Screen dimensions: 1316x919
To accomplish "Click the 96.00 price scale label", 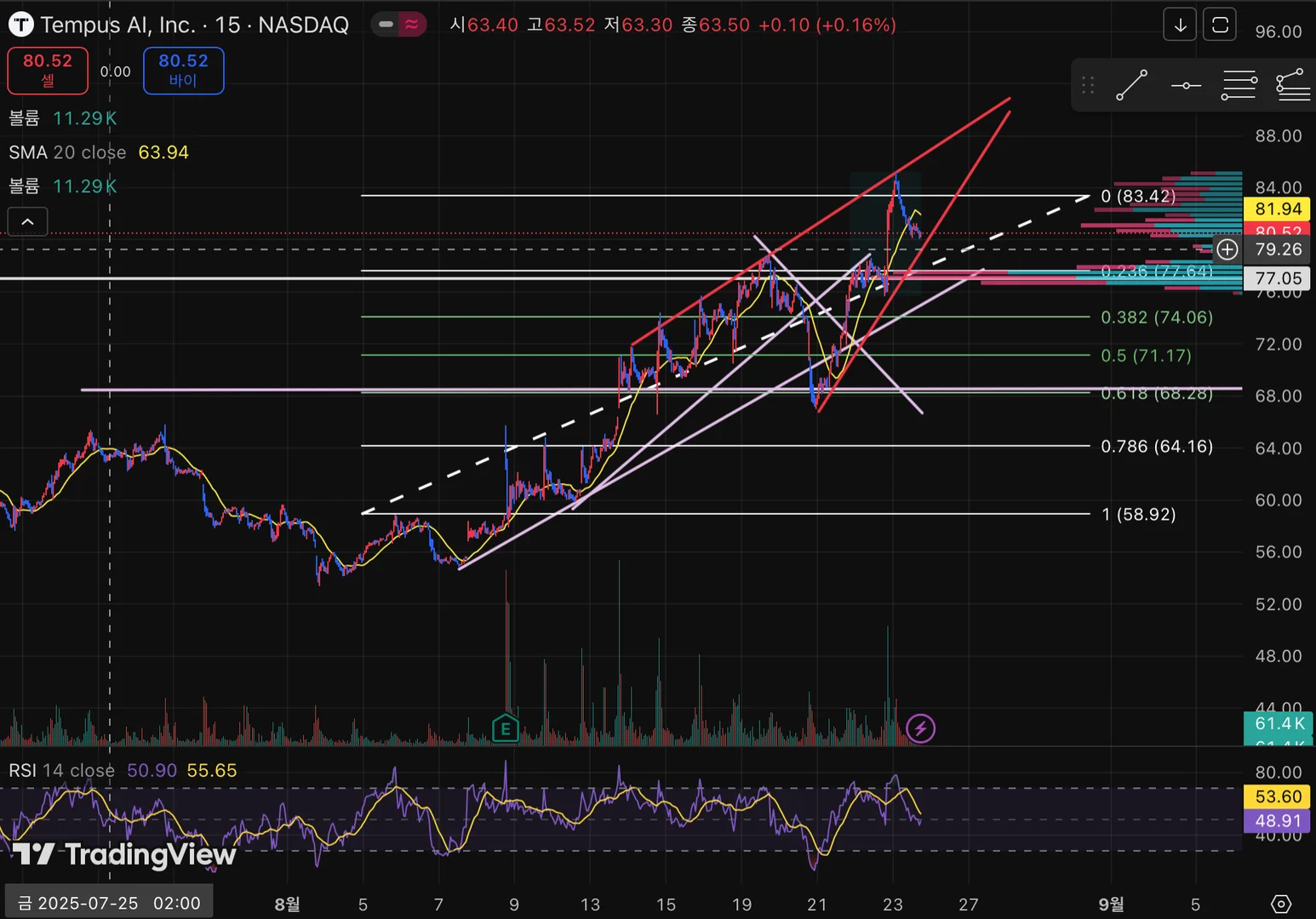I will click(1279, 31).
